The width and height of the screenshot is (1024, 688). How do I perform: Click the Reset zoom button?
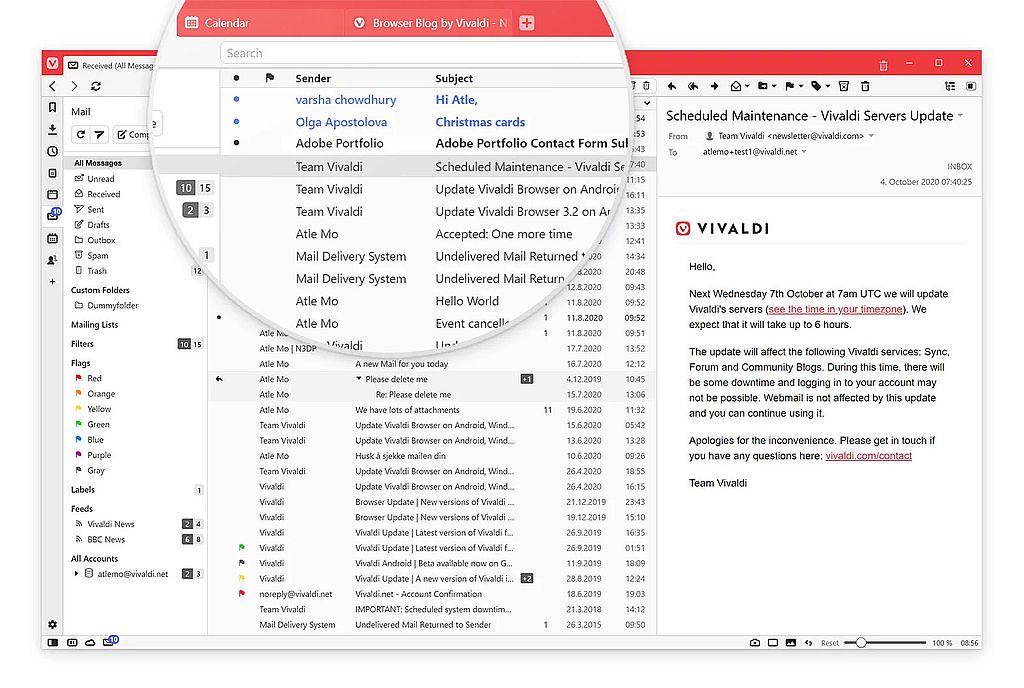tap(830, 643)
